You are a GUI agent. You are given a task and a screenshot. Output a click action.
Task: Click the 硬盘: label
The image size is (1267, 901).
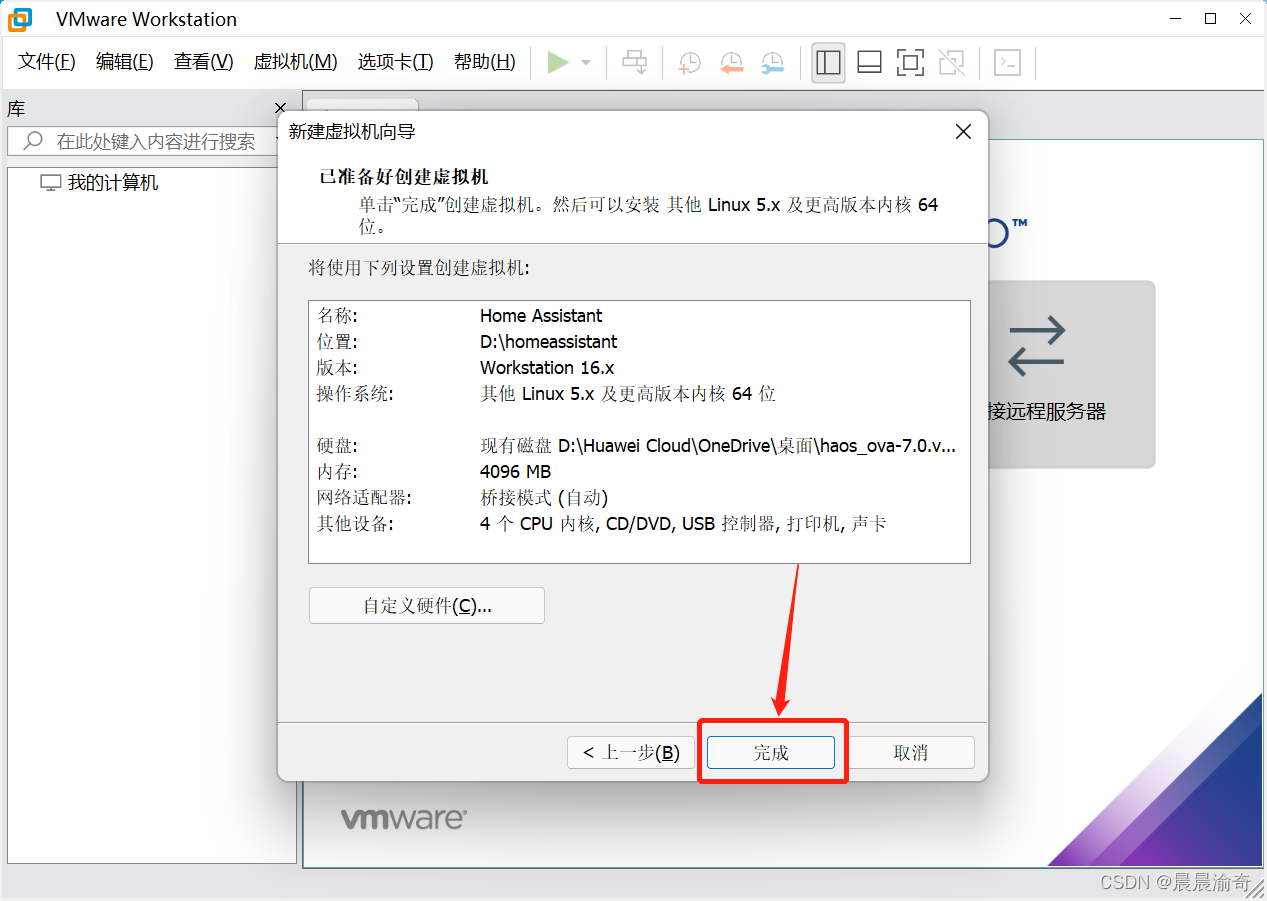[337, 446]
